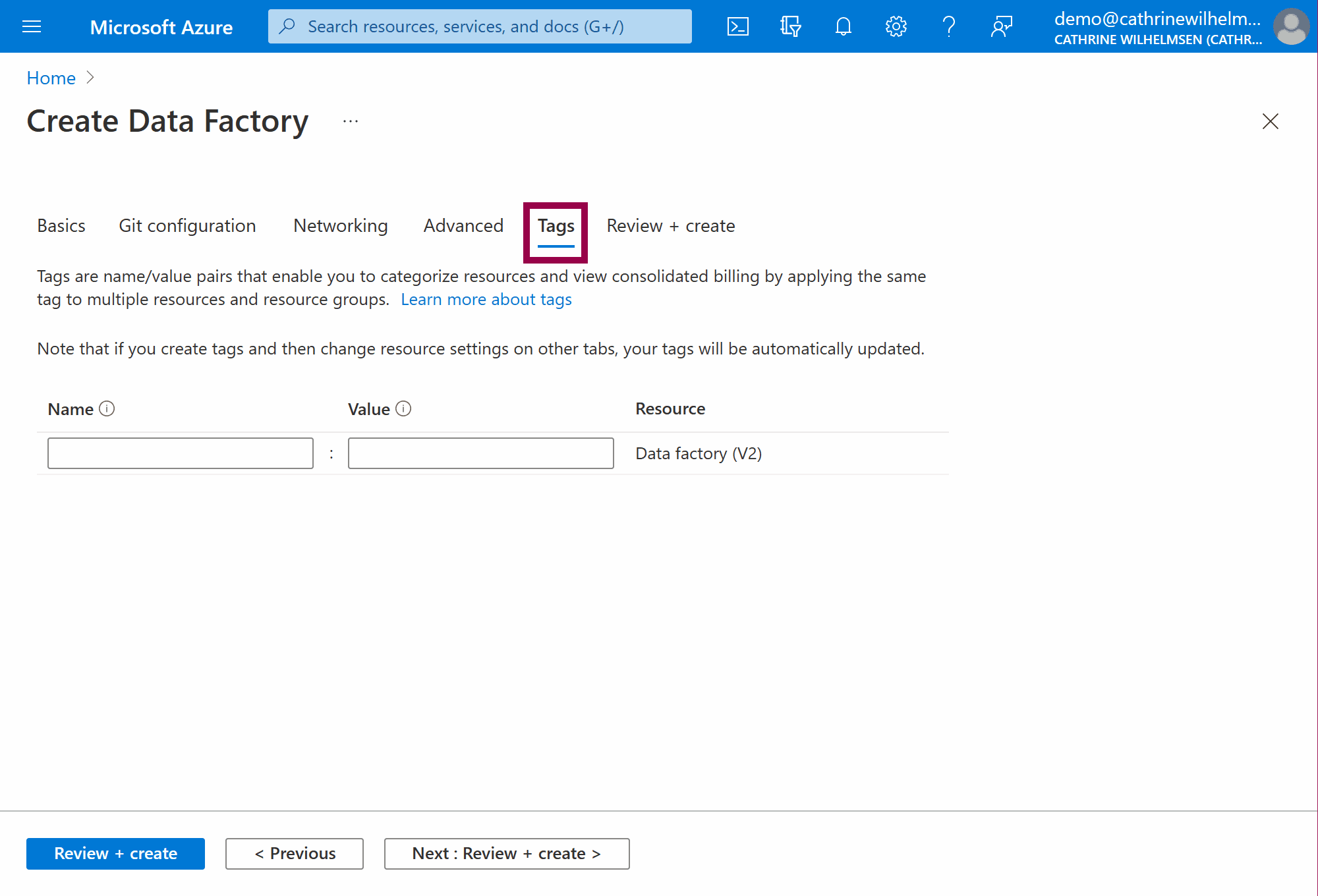Open the help question mark icon
The width and height of the screenshot is (1318, 896).
pos(949,26)
